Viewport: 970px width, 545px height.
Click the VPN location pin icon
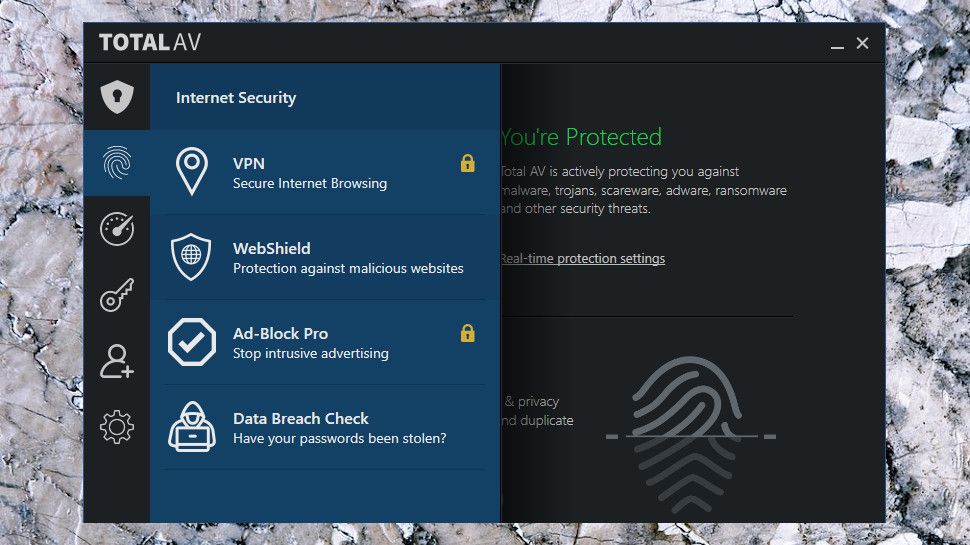[192, 171]
